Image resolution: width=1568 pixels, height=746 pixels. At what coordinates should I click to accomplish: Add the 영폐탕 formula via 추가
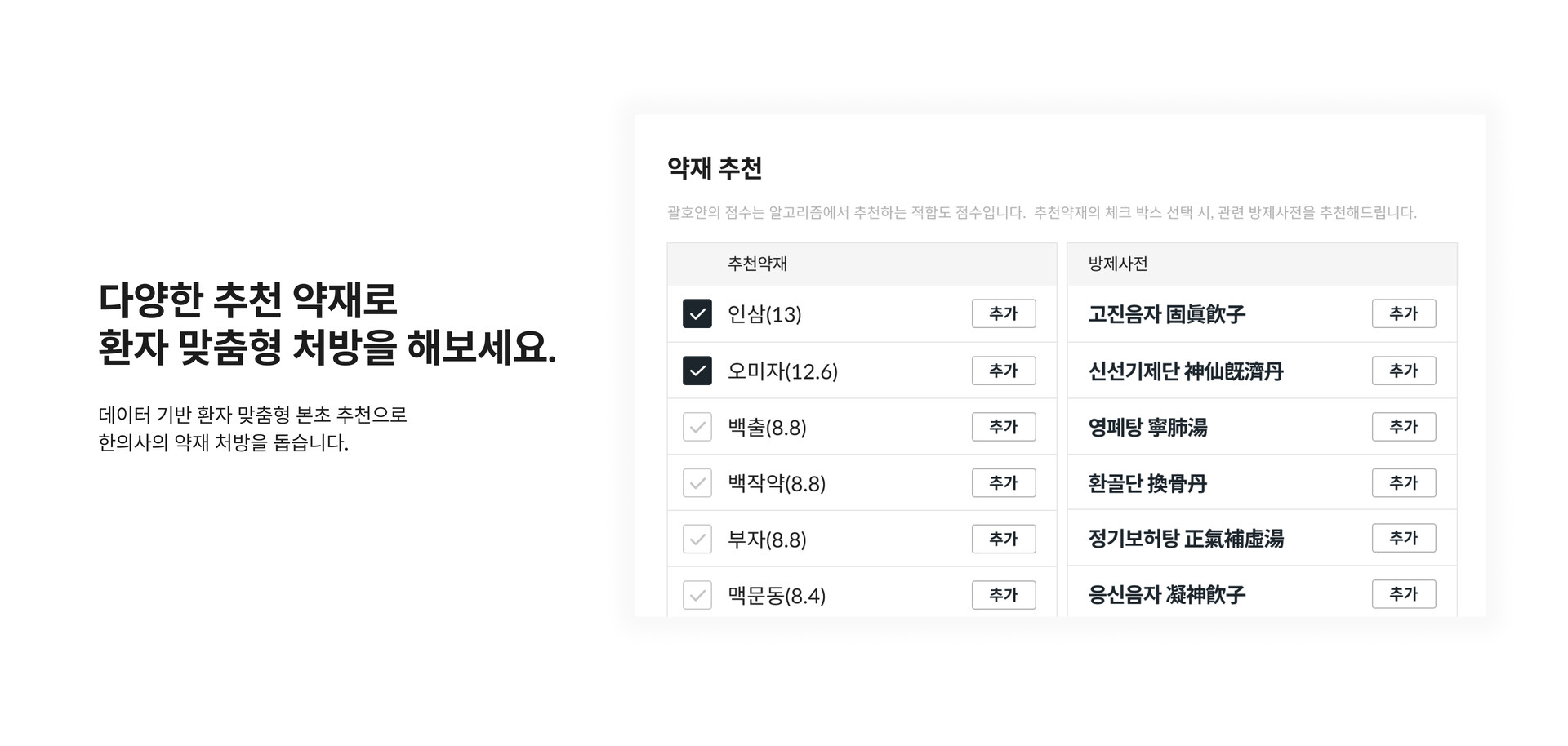coord(1404,427)
